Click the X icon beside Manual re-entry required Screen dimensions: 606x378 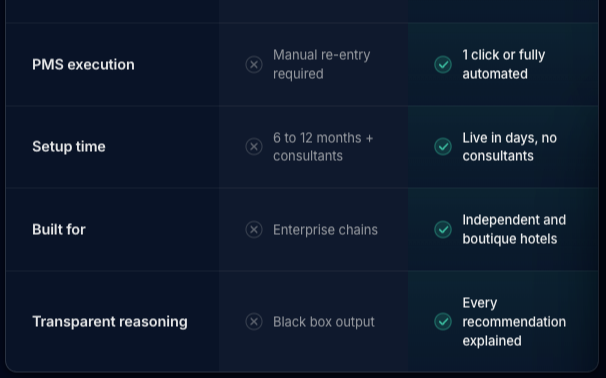coord(254,65)
